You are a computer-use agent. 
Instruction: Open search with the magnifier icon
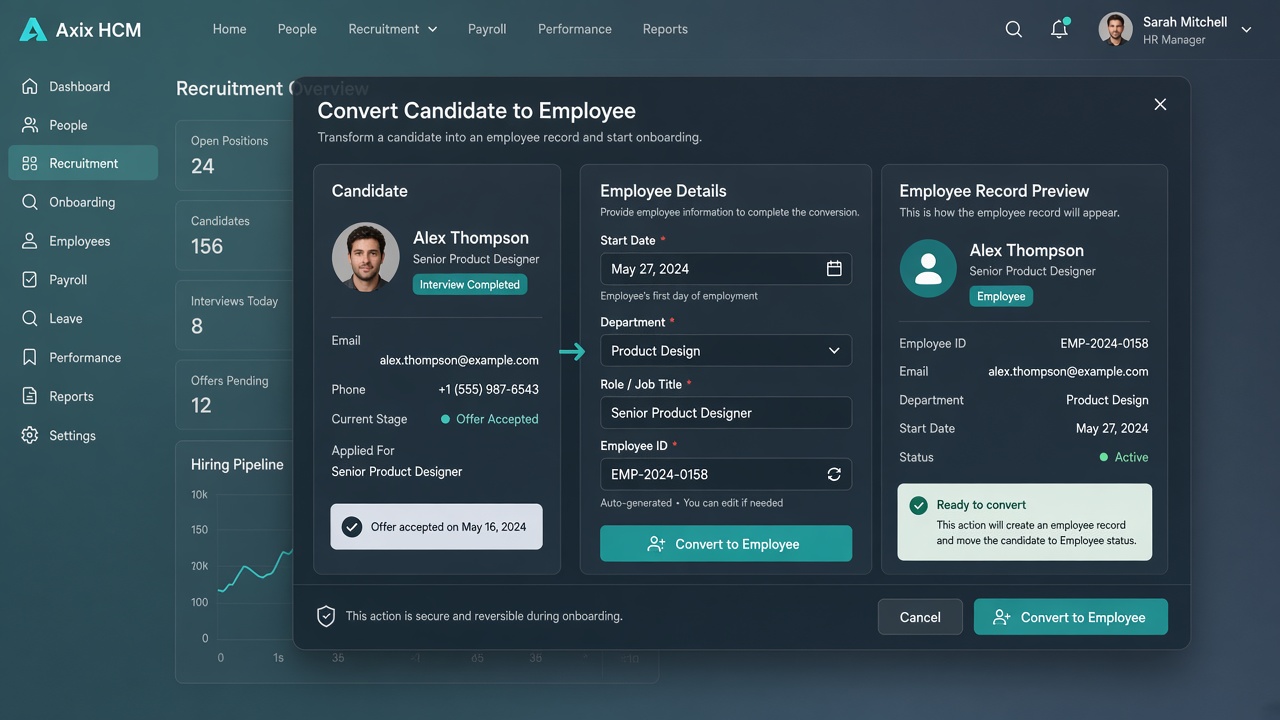coord(1013,29)
